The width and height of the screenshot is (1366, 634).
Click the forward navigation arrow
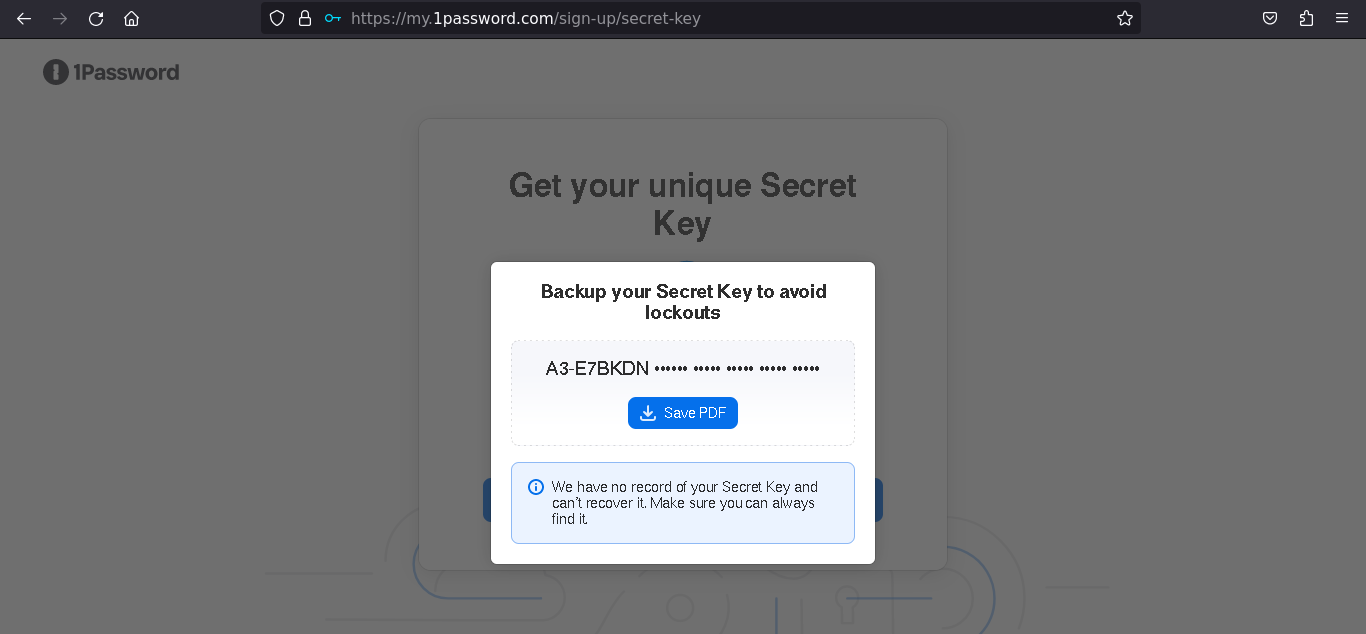pyautogui.click(x=59, y=18)
